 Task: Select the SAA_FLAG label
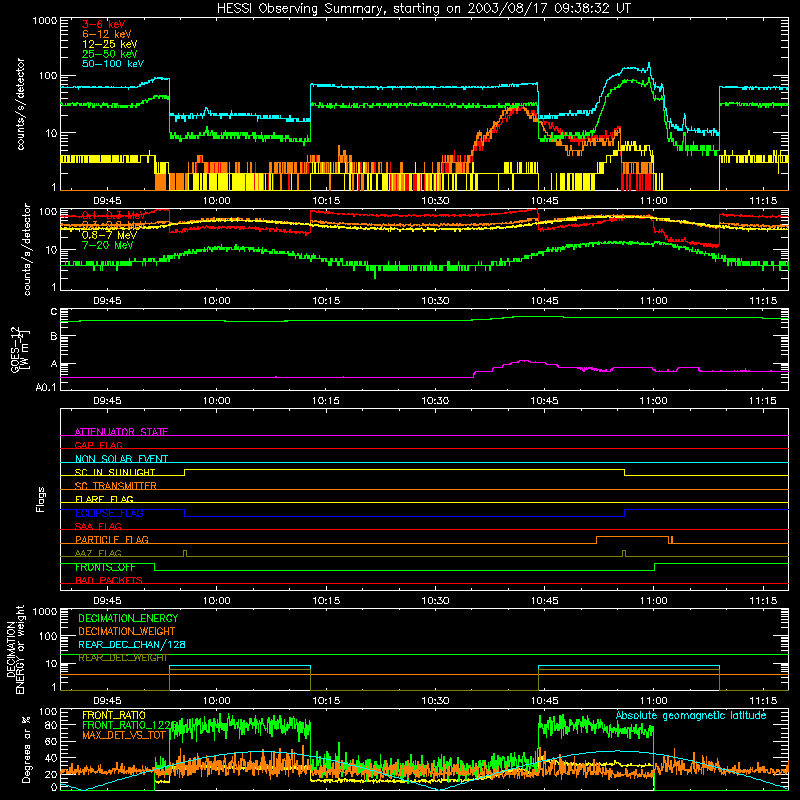click(x=98, y=526)
